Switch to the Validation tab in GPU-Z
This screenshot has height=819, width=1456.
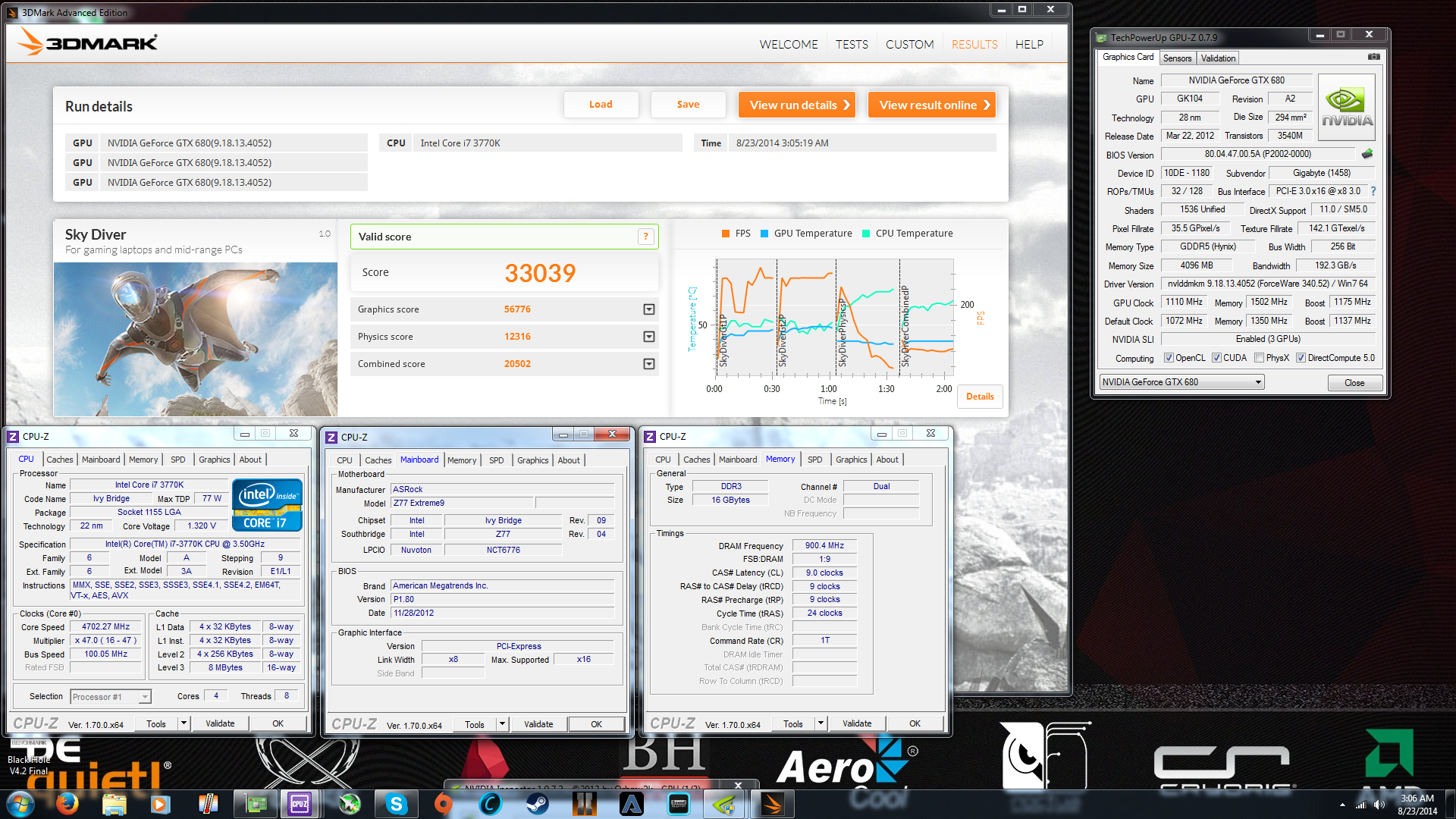tap(1218, 58)
